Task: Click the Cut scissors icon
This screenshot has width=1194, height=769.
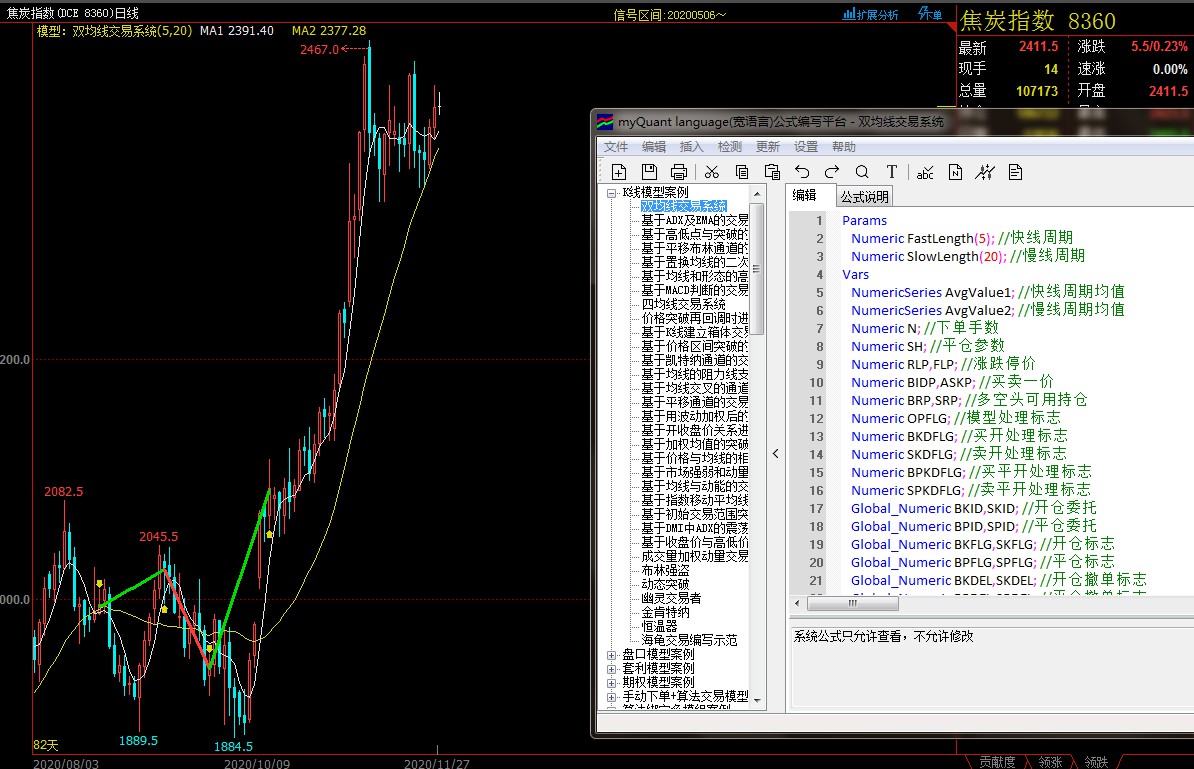Action: tap(712, 172)
